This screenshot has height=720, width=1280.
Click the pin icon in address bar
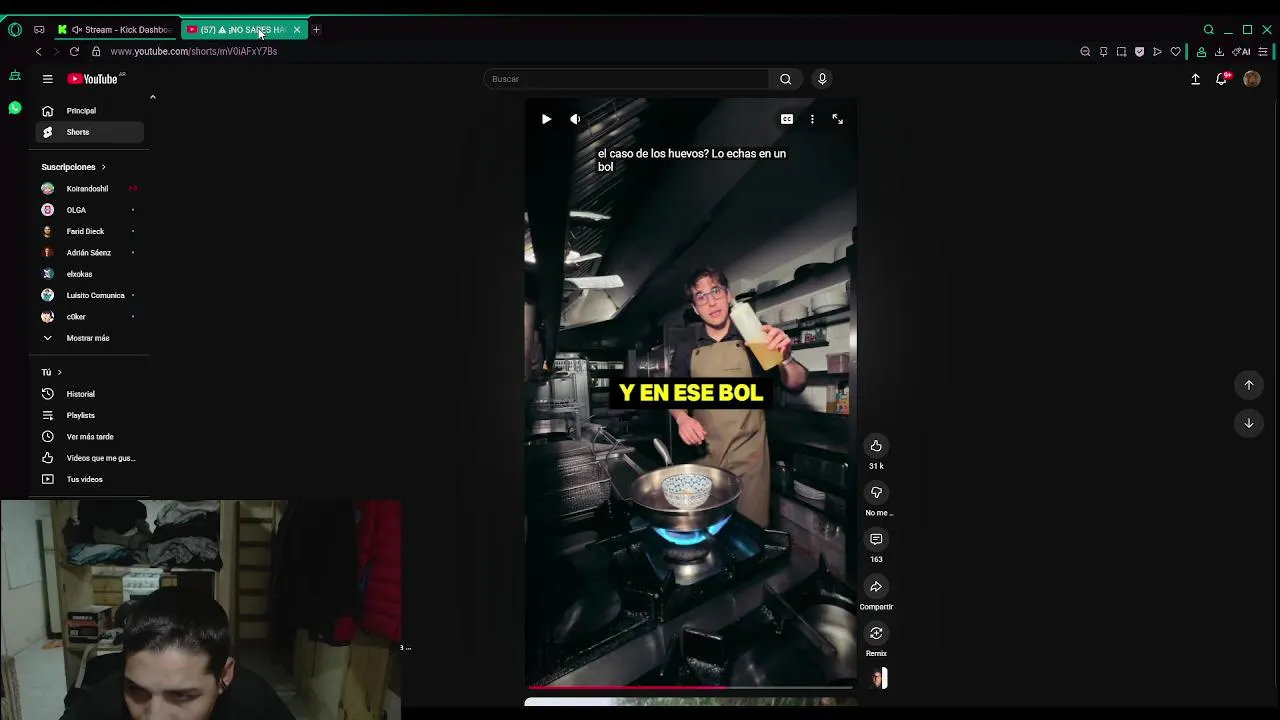[1103, 52]
